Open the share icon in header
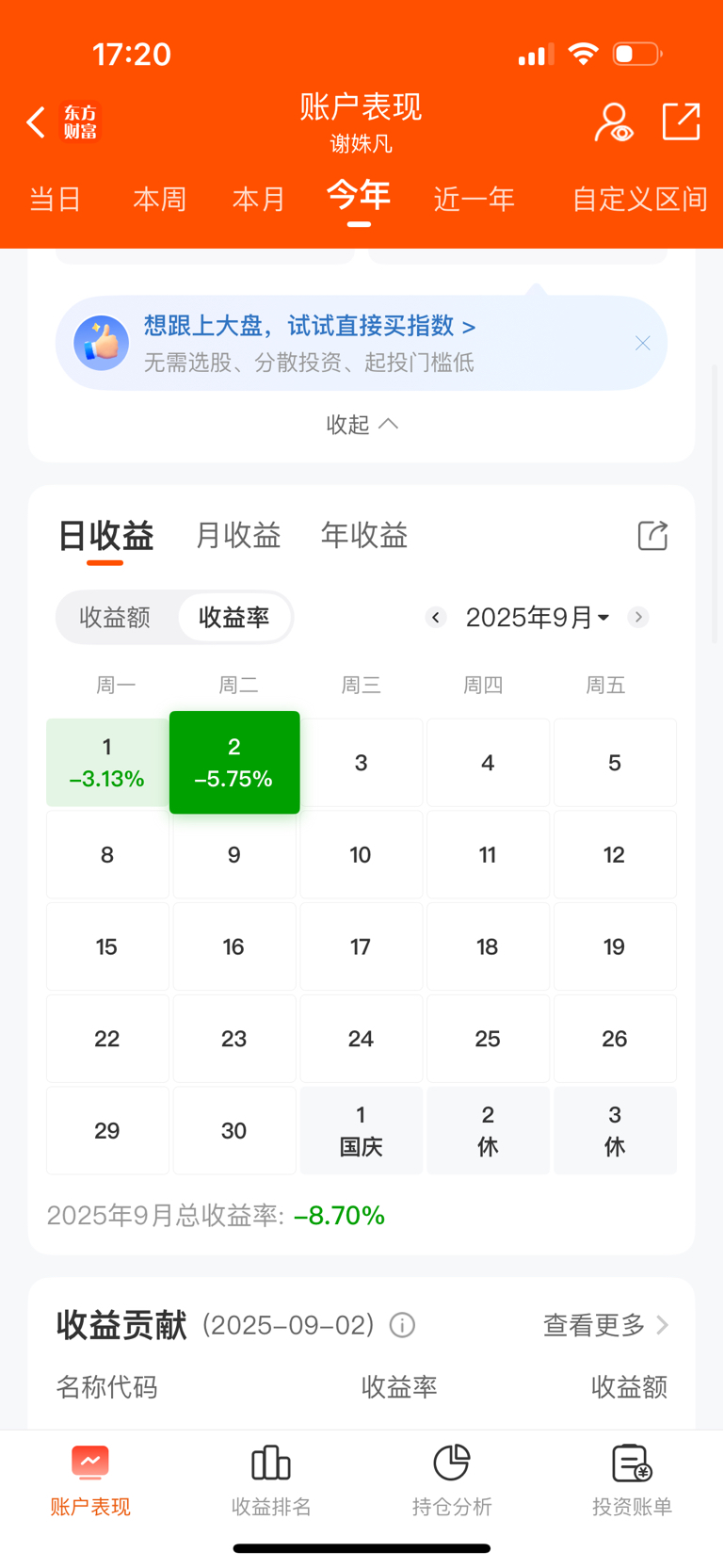 click(681, 121)
